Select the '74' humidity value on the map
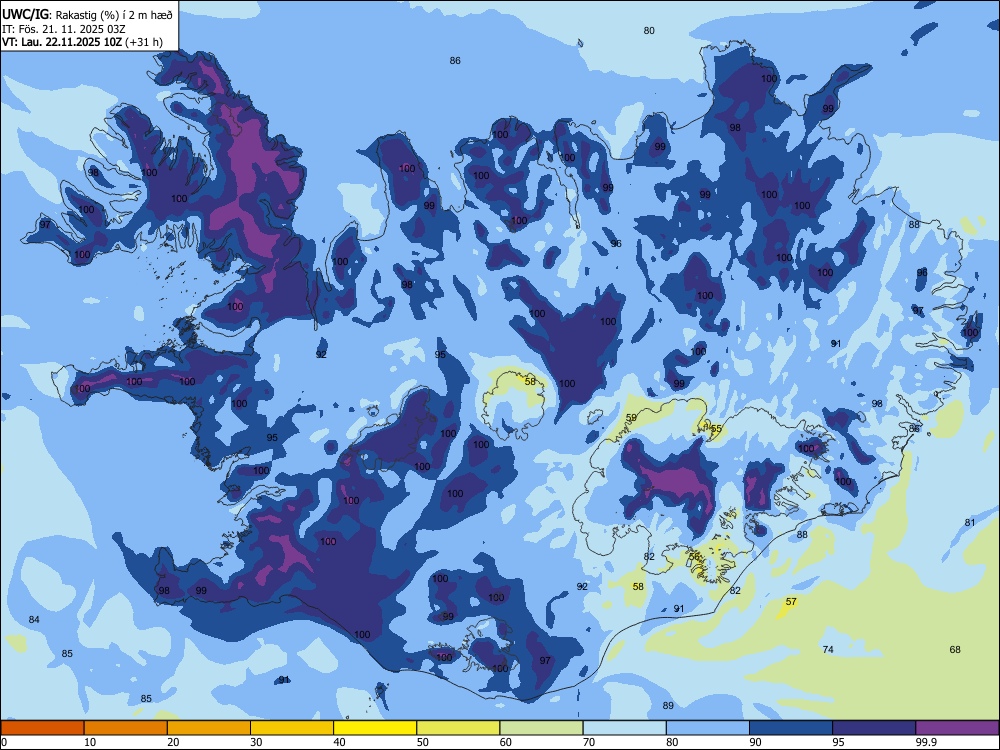 pyautogui.click(x=828, y=649)
